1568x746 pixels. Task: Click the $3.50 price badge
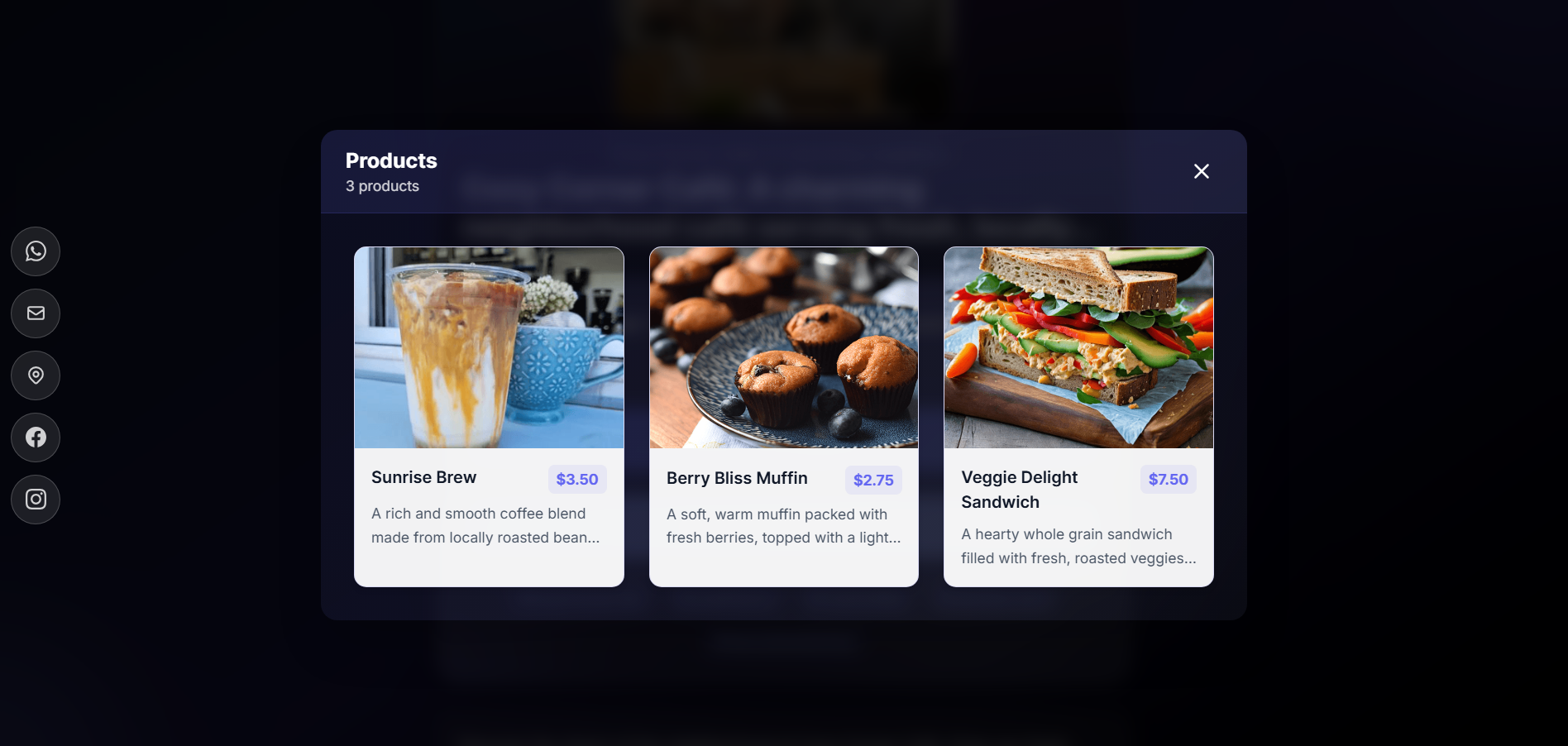click(577, 480)
